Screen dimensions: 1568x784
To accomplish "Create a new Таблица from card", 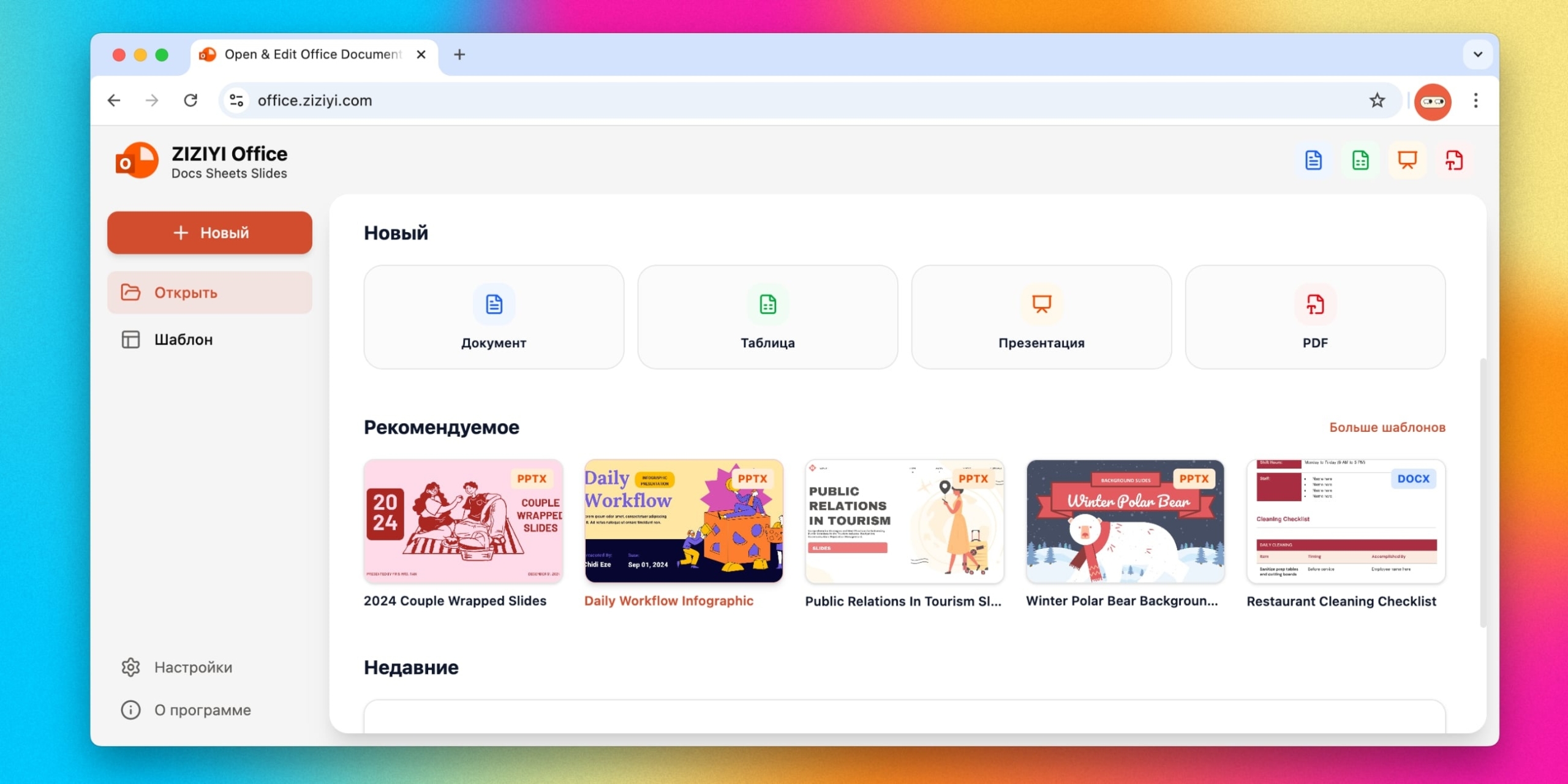I will click(x=767, y=317).
